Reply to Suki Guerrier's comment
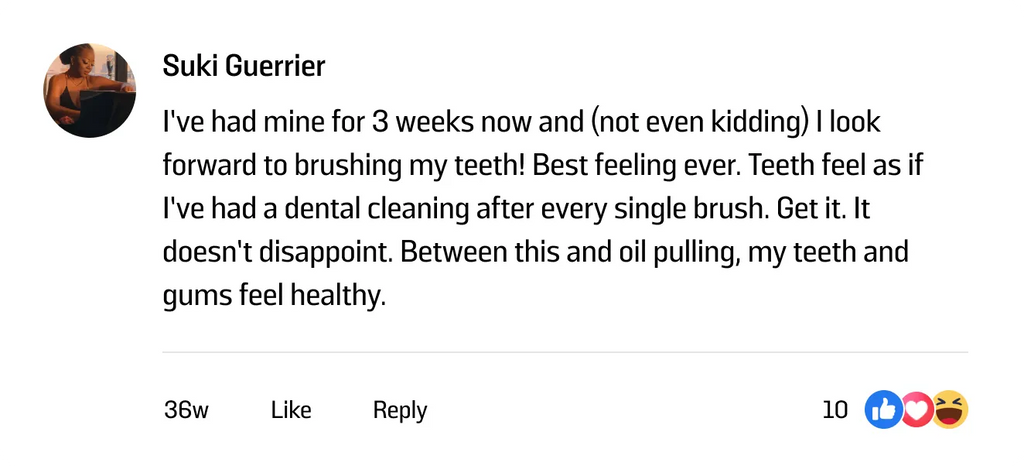 (x=400, y=410)
